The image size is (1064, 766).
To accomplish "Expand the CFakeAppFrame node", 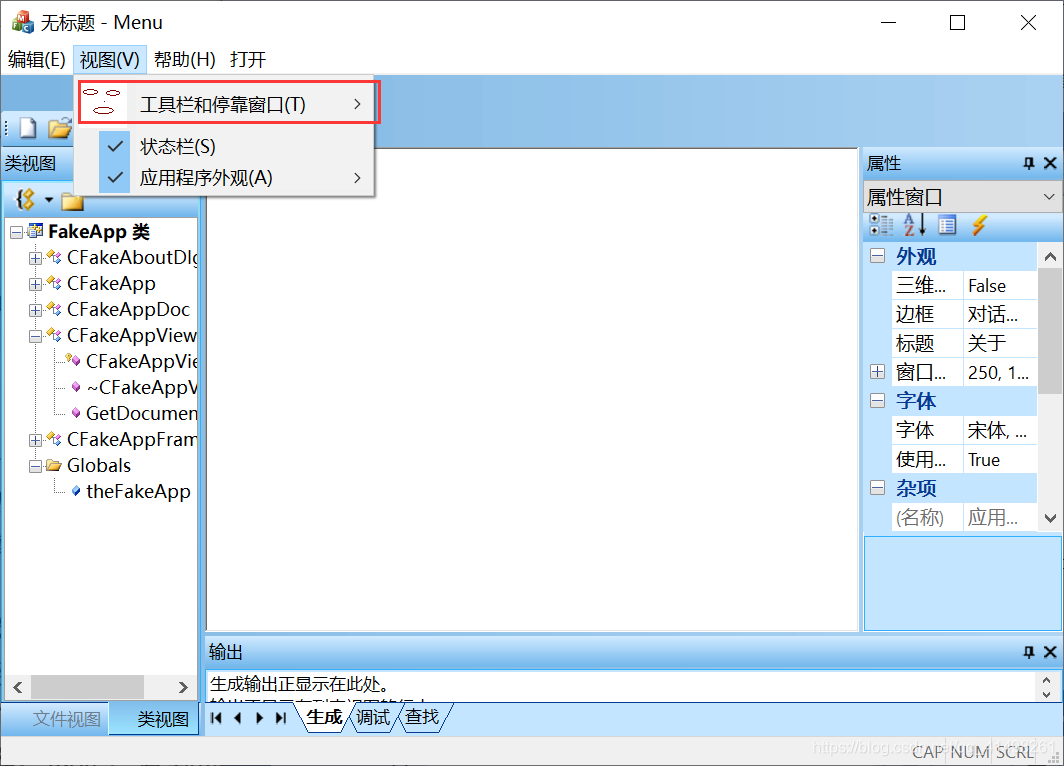I will tap(35, 440).
